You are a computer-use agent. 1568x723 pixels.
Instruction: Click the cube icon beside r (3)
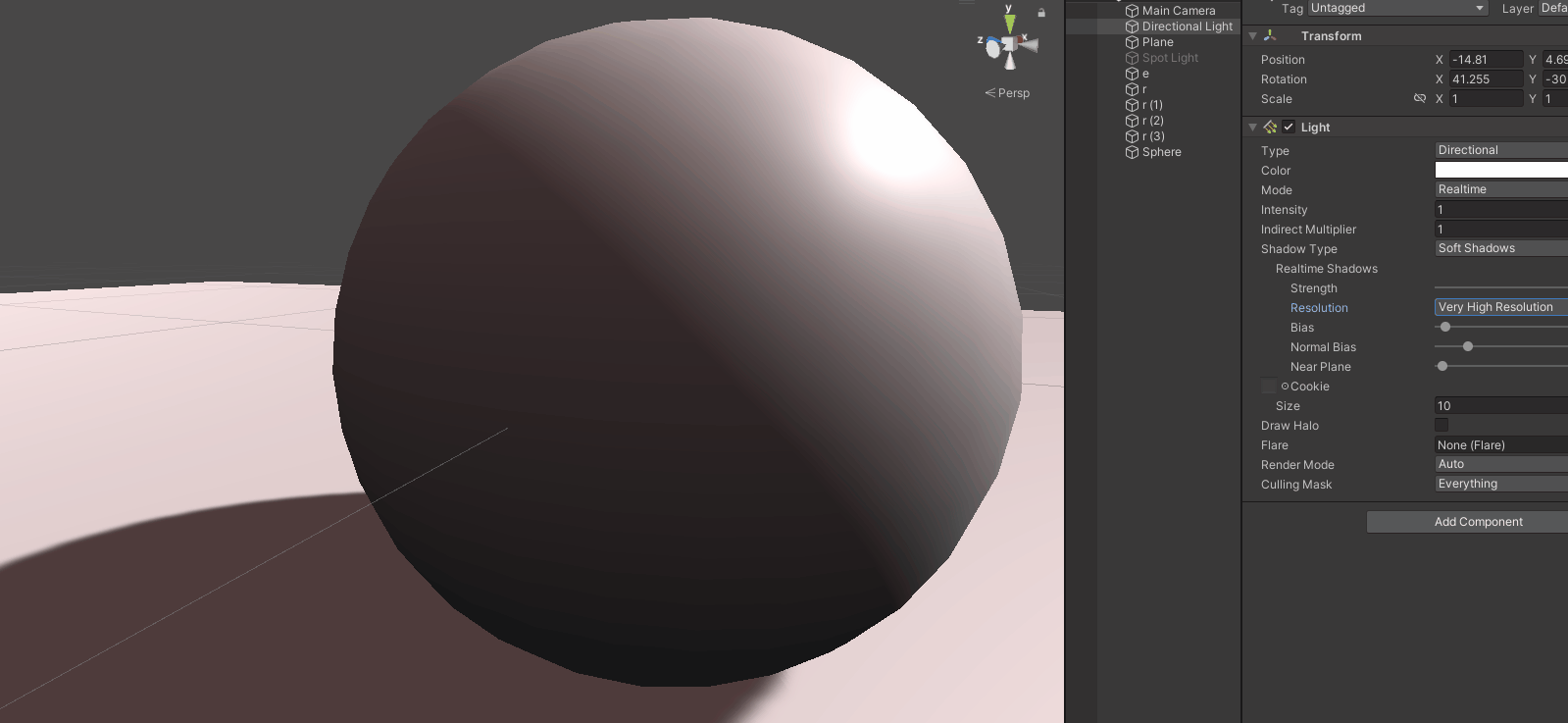(1132, 136)
